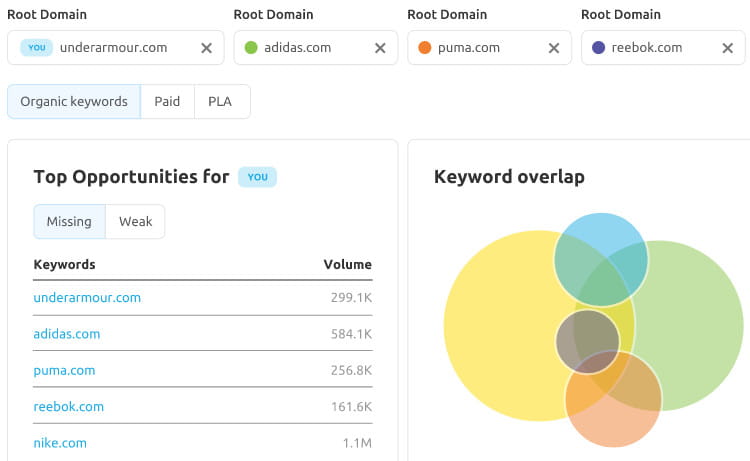
Task: Click the Top Opportunities for heading
Action: (131, 177)
